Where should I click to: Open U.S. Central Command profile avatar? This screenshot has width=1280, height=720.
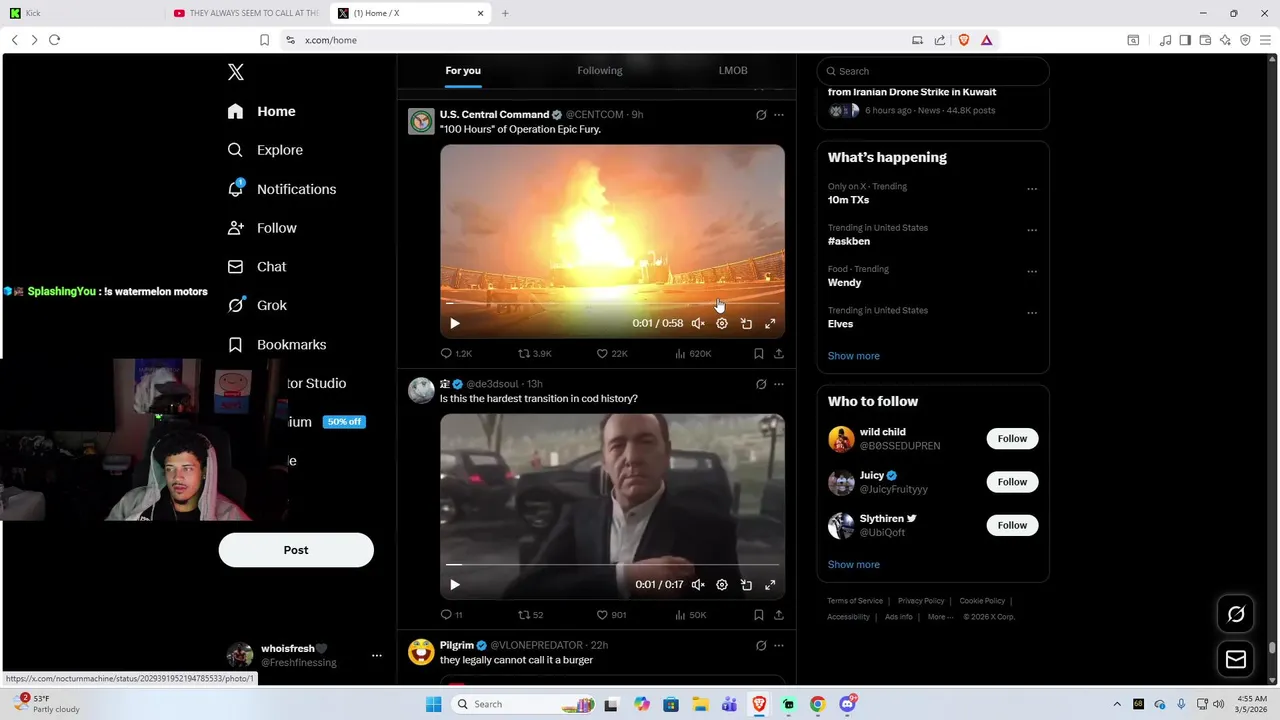pos(421,121)
